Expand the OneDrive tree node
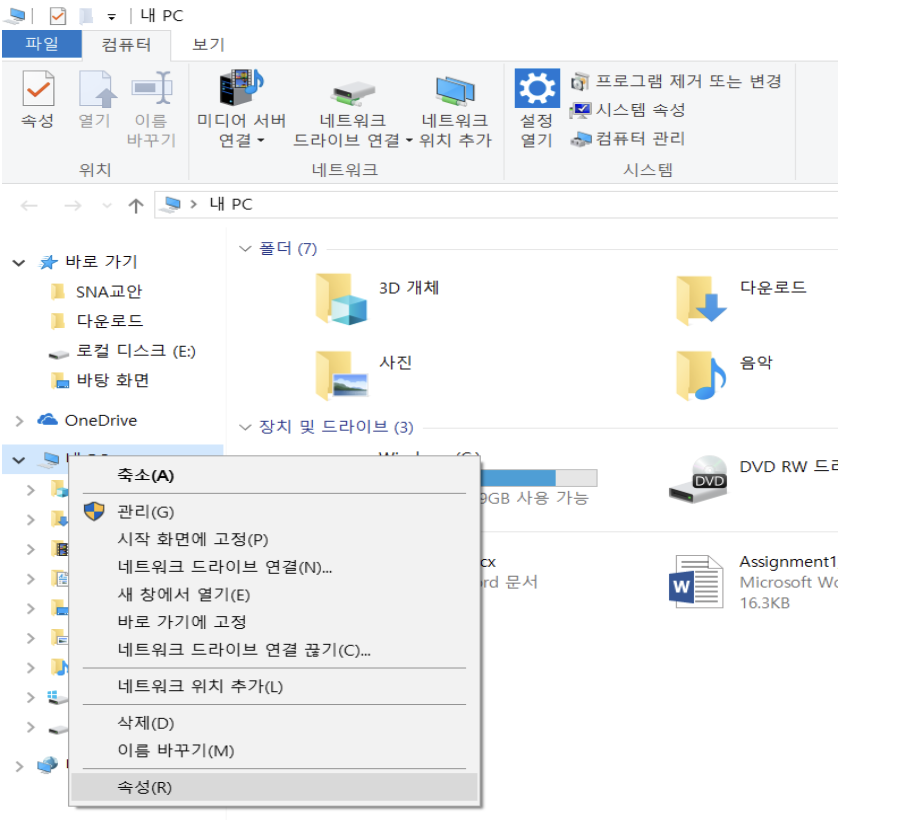912x820 pixels. point(19,421)
